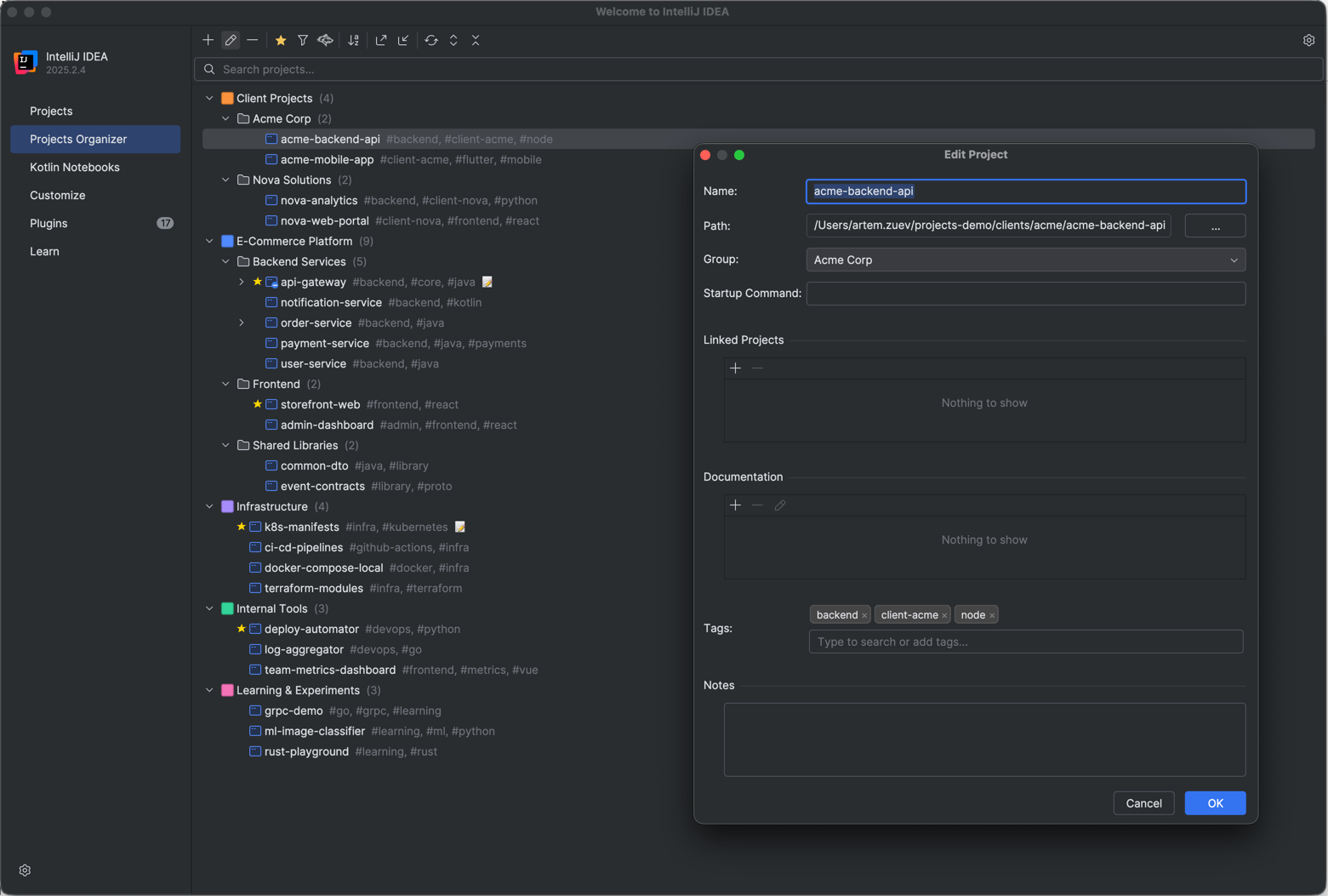Remove the node tag
The height and width of the screenshot is (896, 1328).
[992, 615]
